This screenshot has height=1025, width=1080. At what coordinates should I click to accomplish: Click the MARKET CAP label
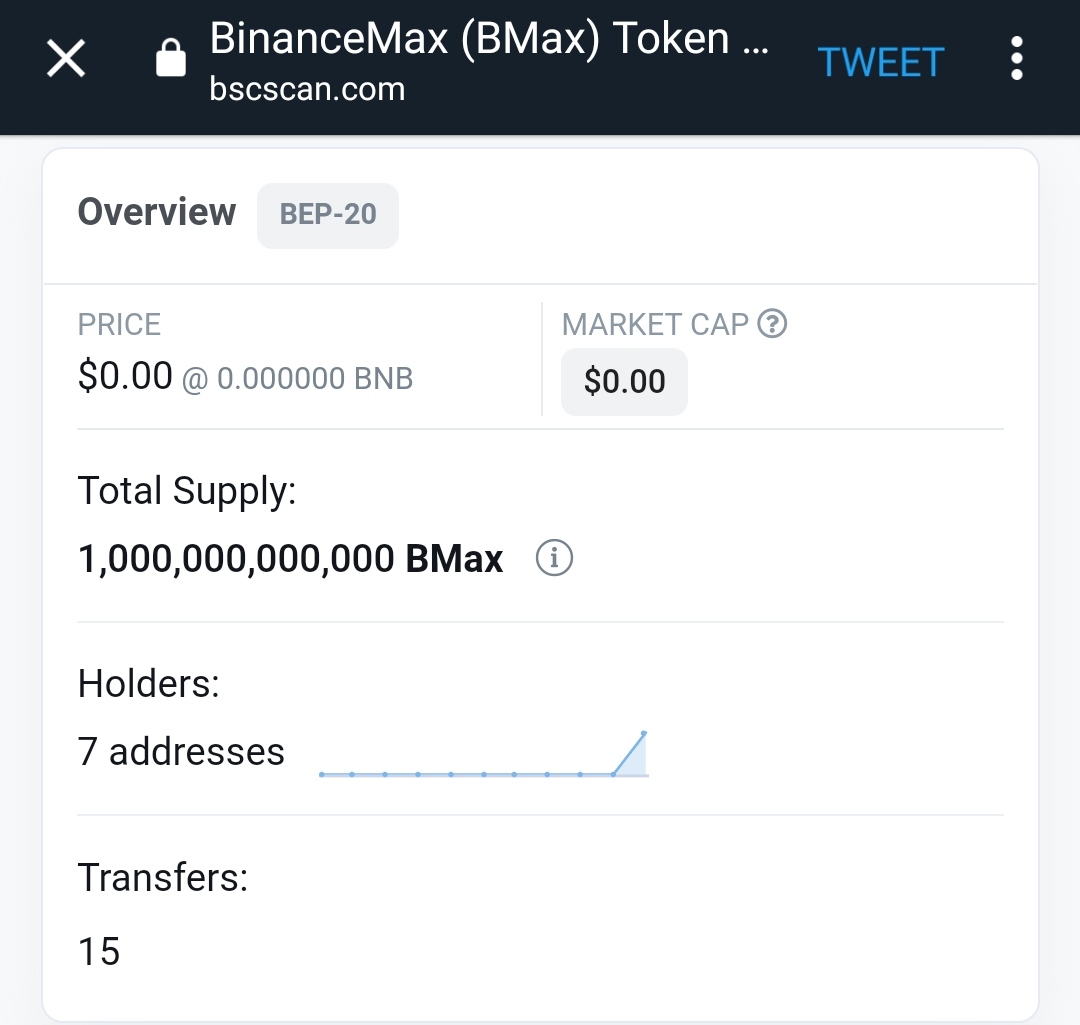tap(655, 324)
